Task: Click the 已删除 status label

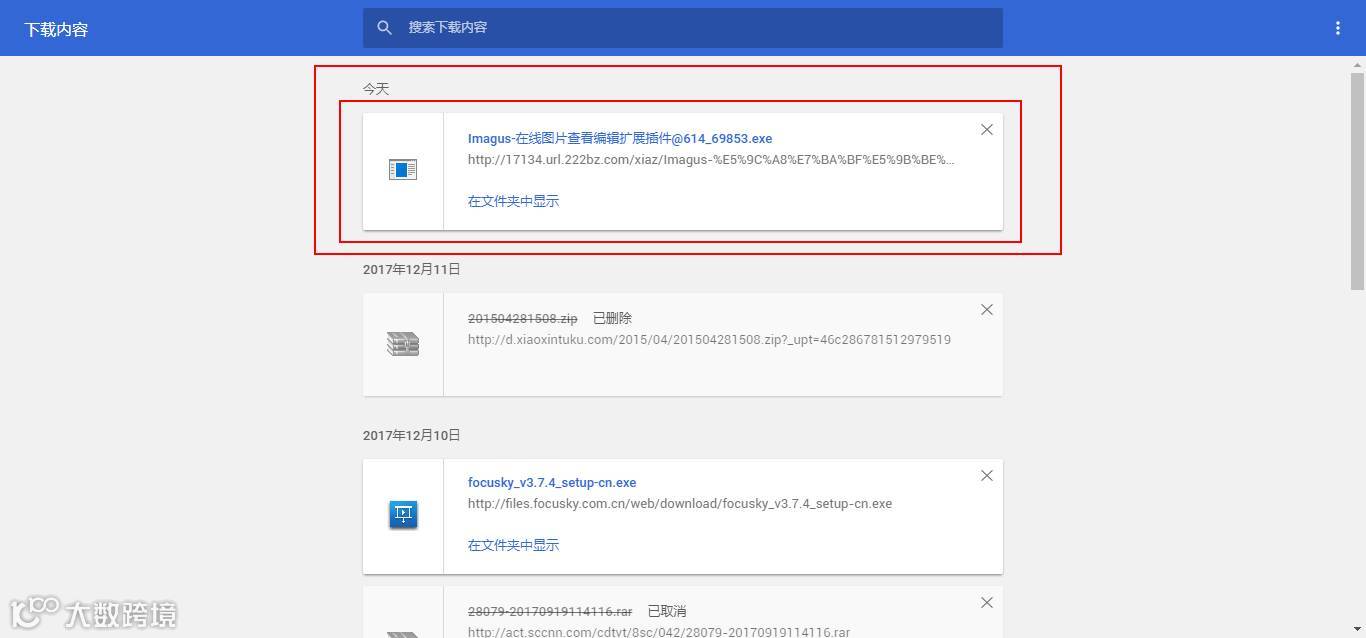Action: (x=612, y=319)
